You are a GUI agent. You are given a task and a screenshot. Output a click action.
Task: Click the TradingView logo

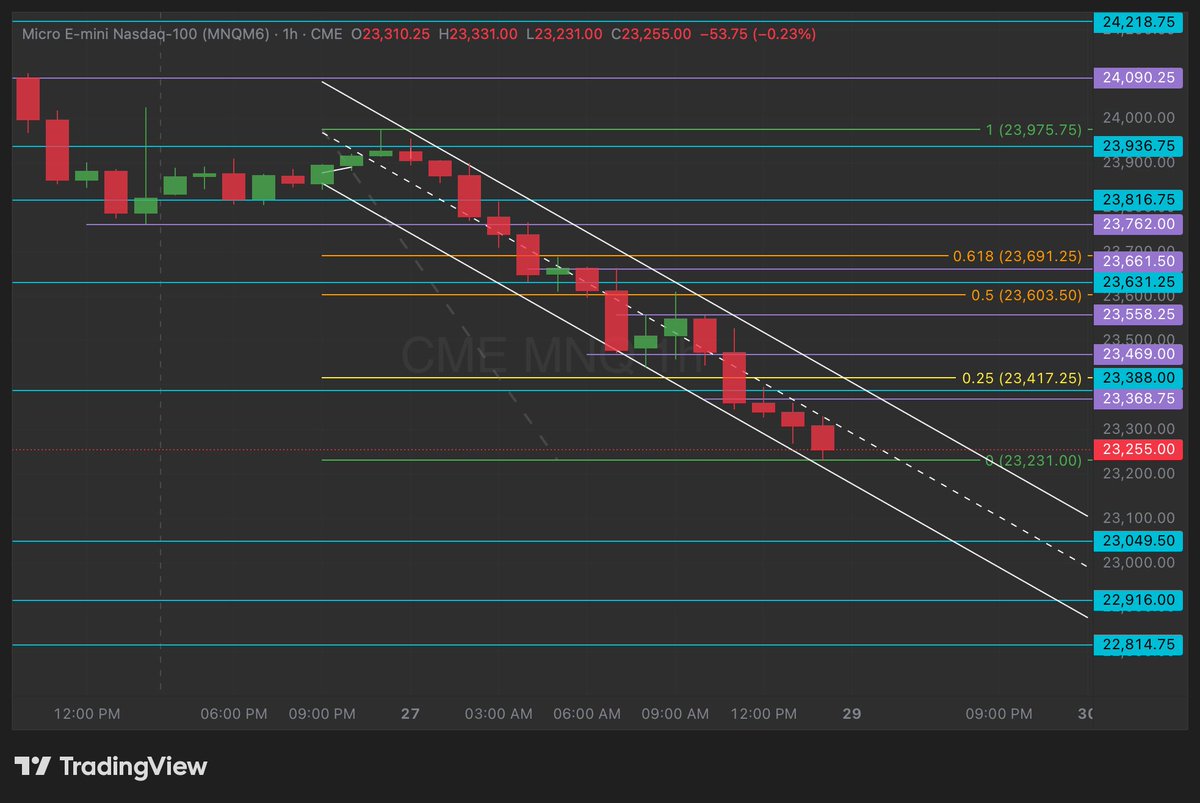[111, 767]
